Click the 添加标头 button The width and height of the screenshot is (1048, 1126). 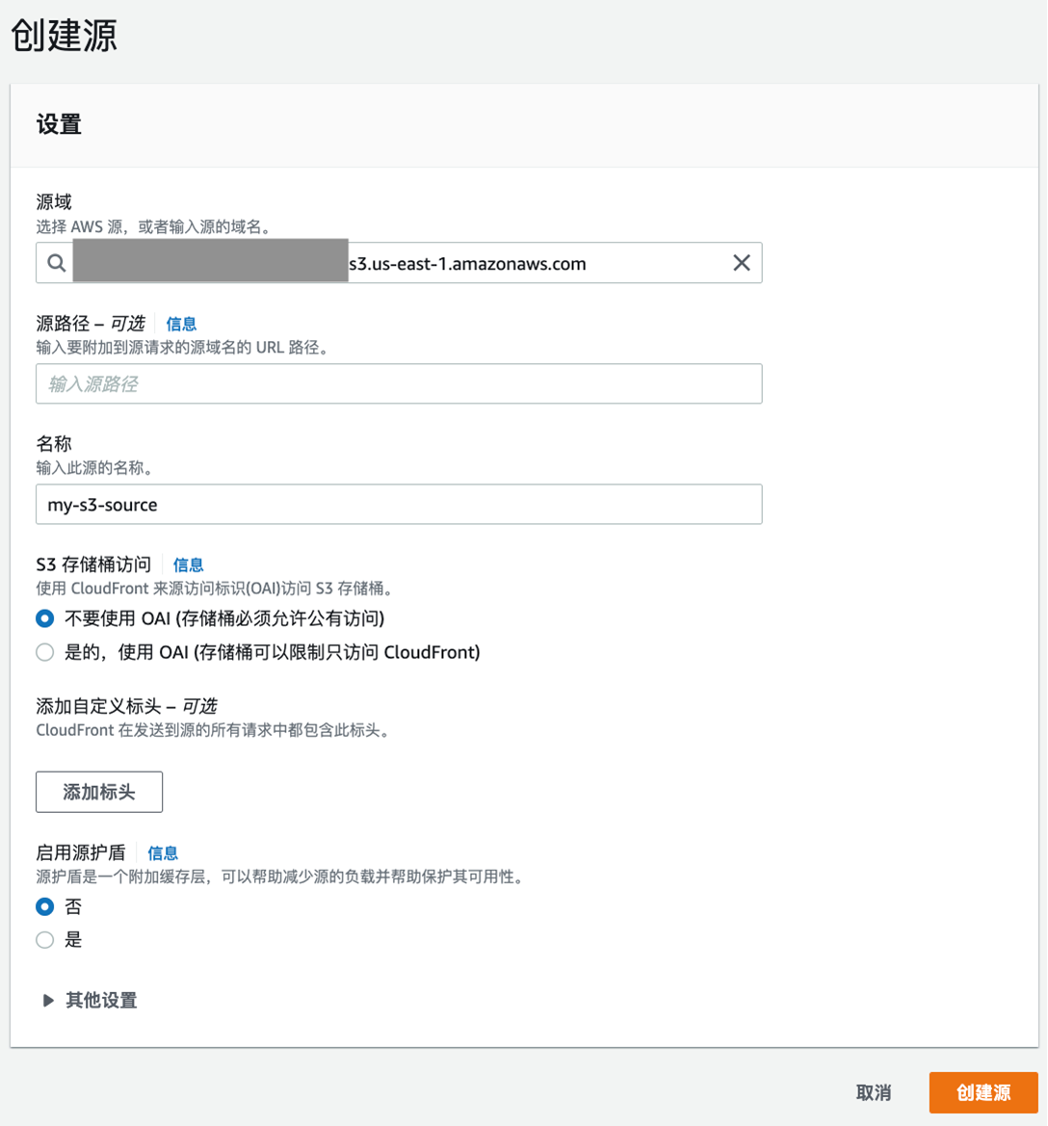(98, 791)
